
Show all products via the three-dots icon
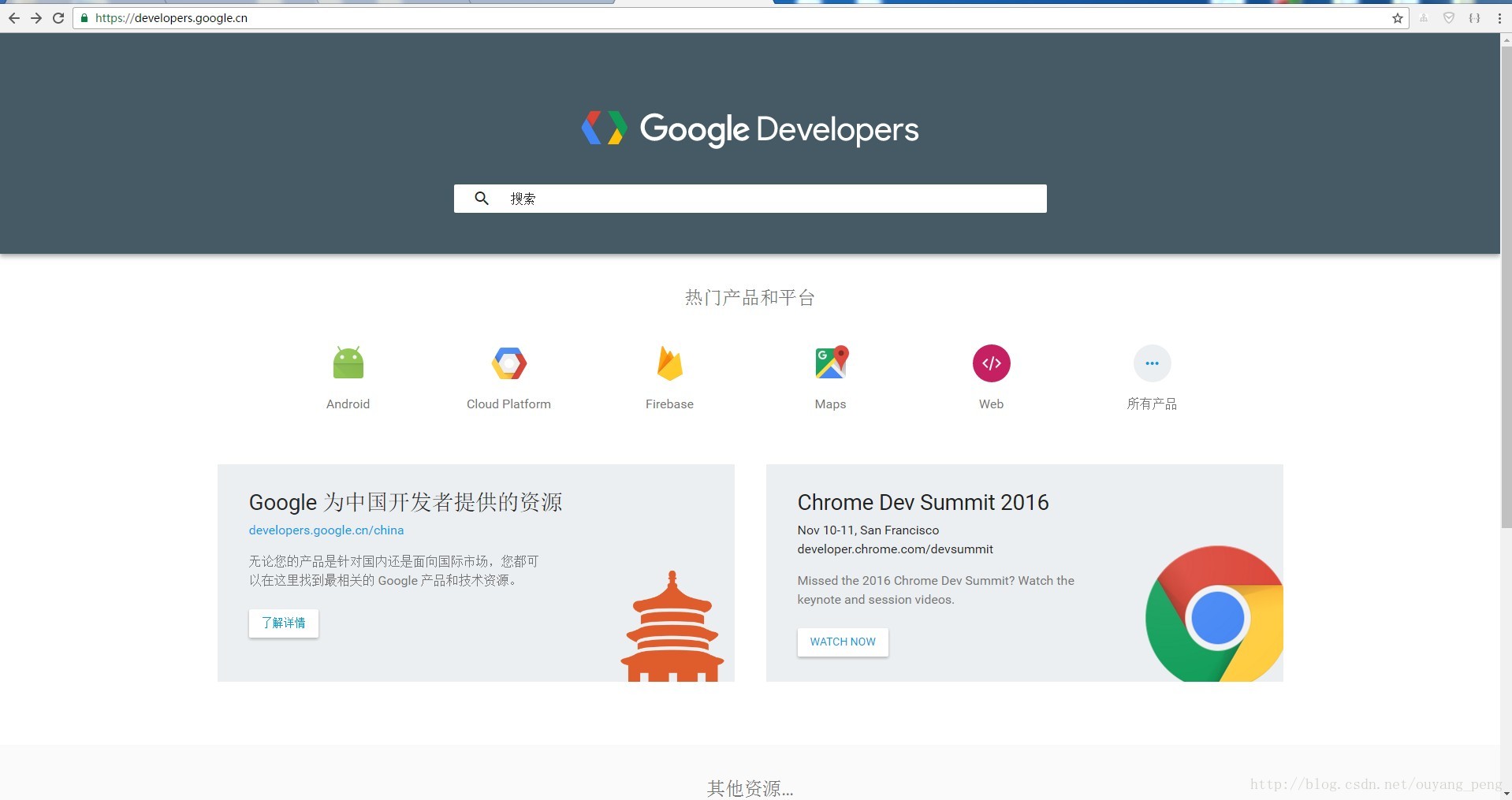click(x=1152, y=363)
